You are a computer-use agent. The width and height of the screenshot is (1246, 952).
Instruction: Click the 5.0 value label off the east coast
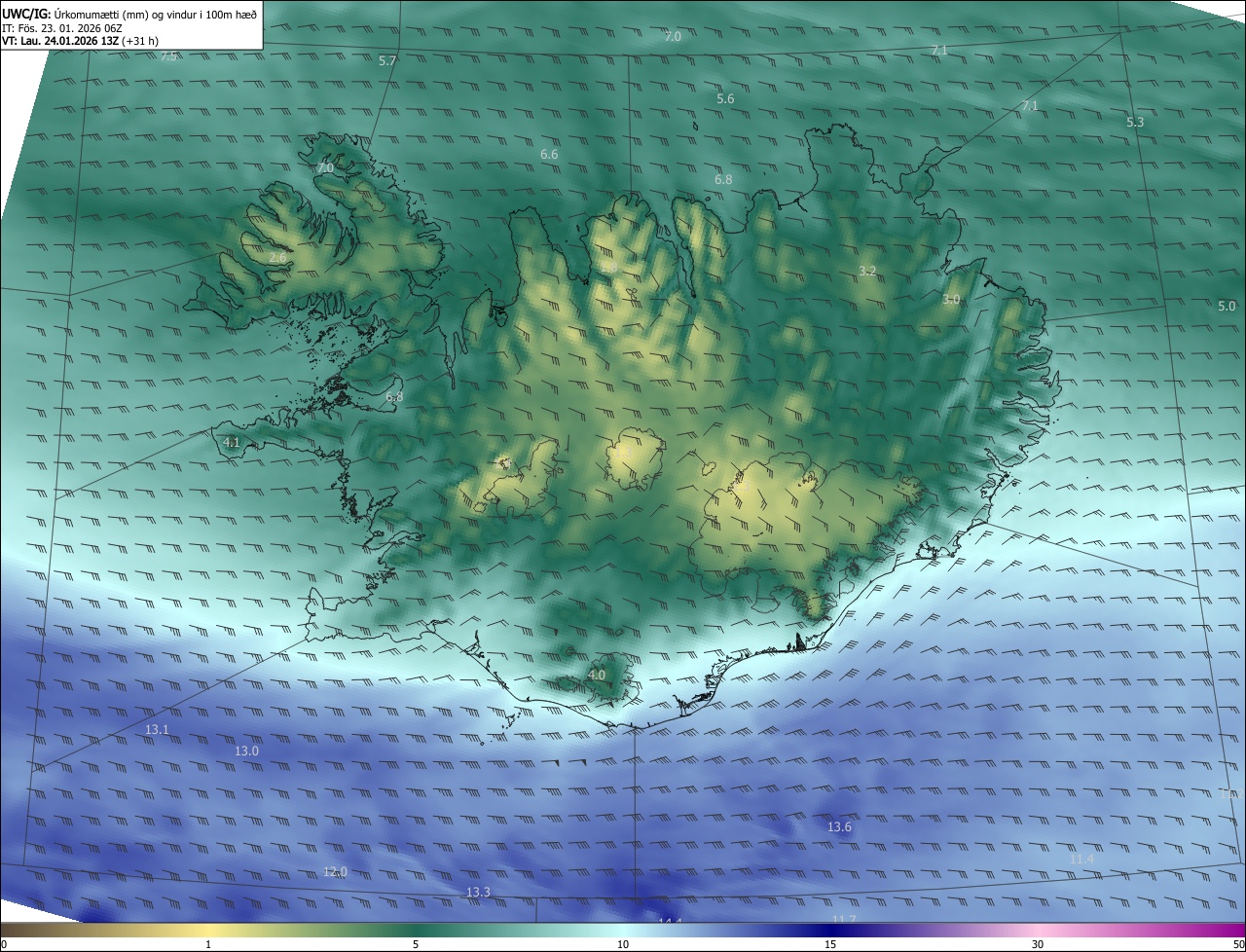[x=1227, y=307]
